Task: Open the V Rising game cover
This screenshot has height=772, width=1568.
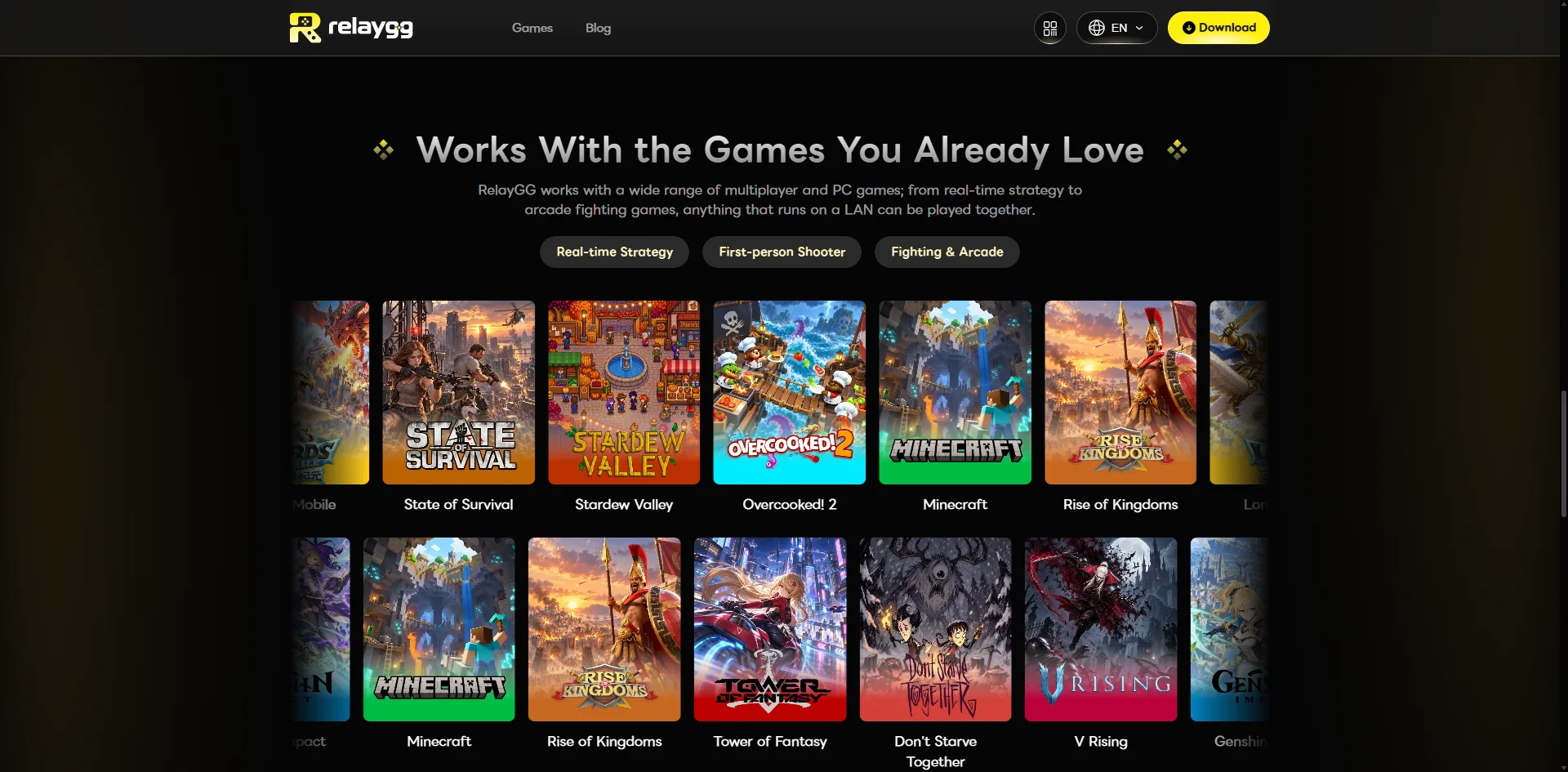Action: coord(1101,629)
